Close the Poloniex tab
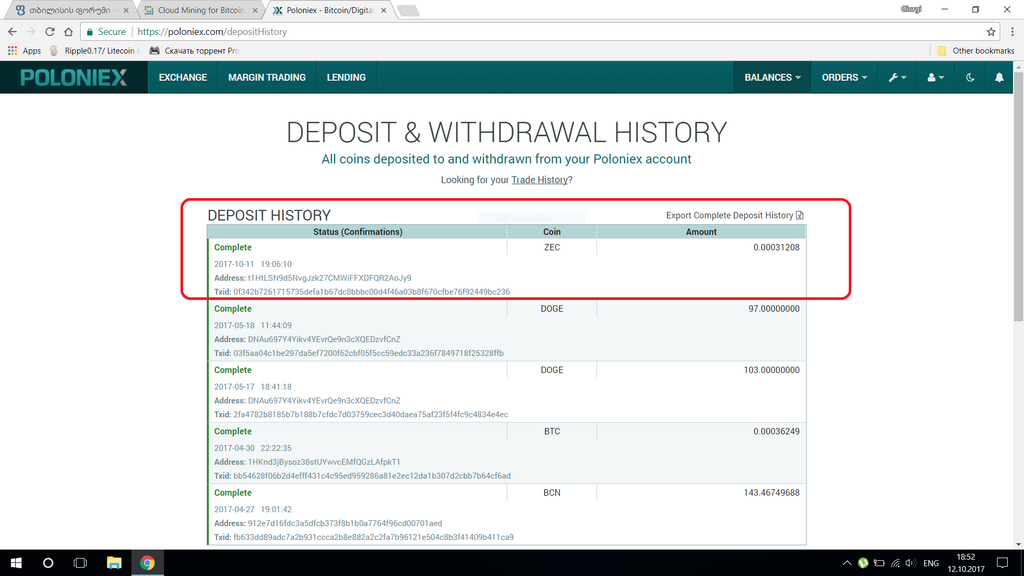This screenshot has width=1024, height=576. tap(383, 10)
